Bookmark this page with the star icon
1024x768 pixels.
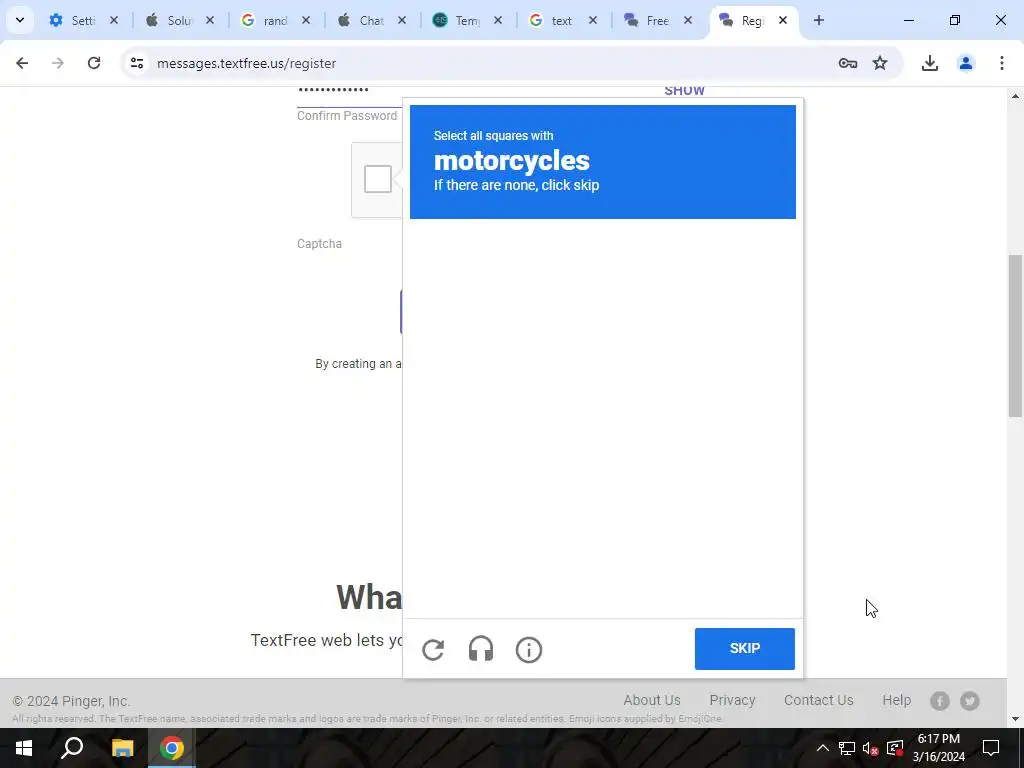click(x=880, y=63)
